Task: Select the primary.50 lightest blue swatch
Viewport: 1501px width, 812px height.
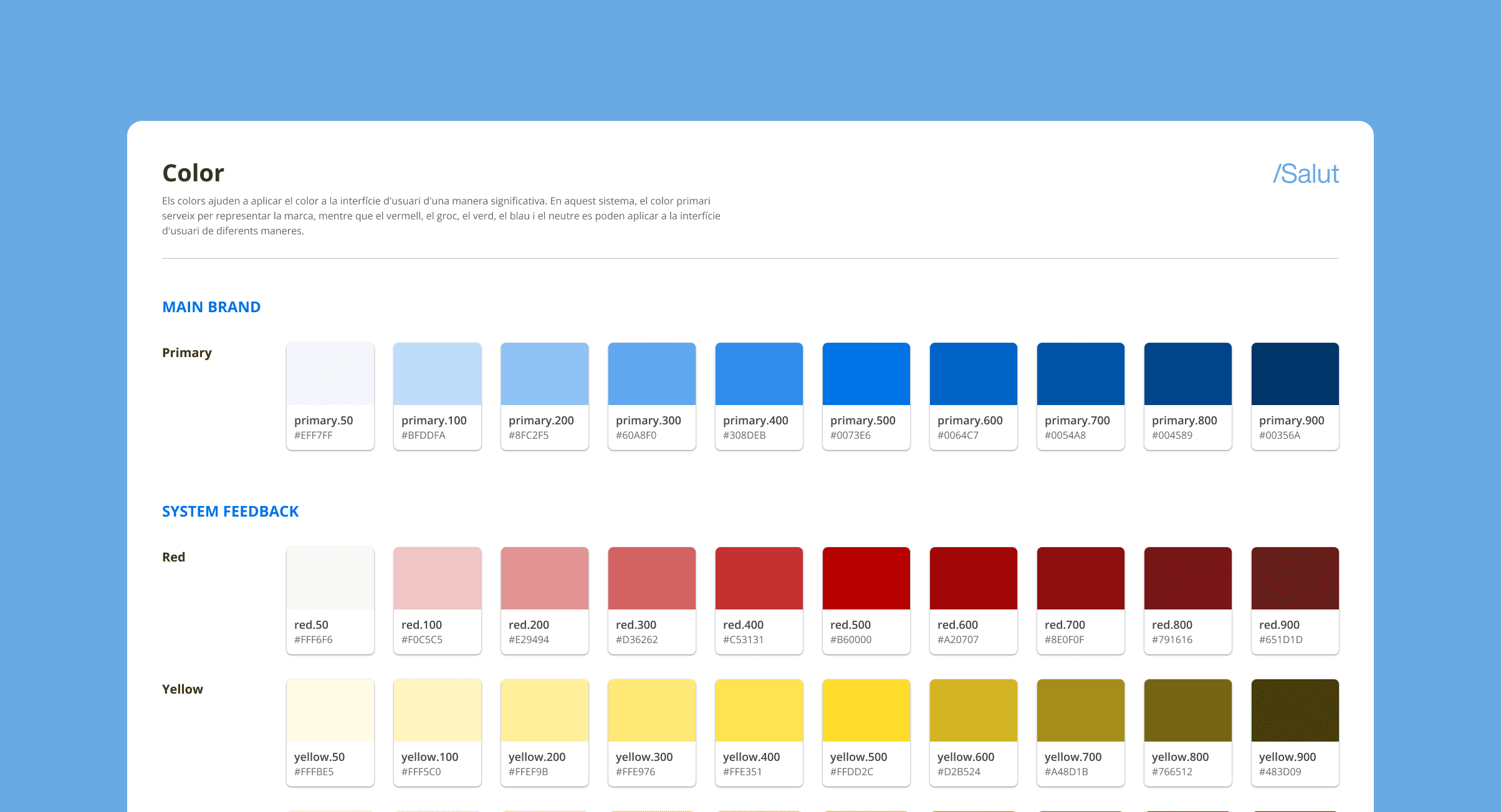Action: point(330,374)
